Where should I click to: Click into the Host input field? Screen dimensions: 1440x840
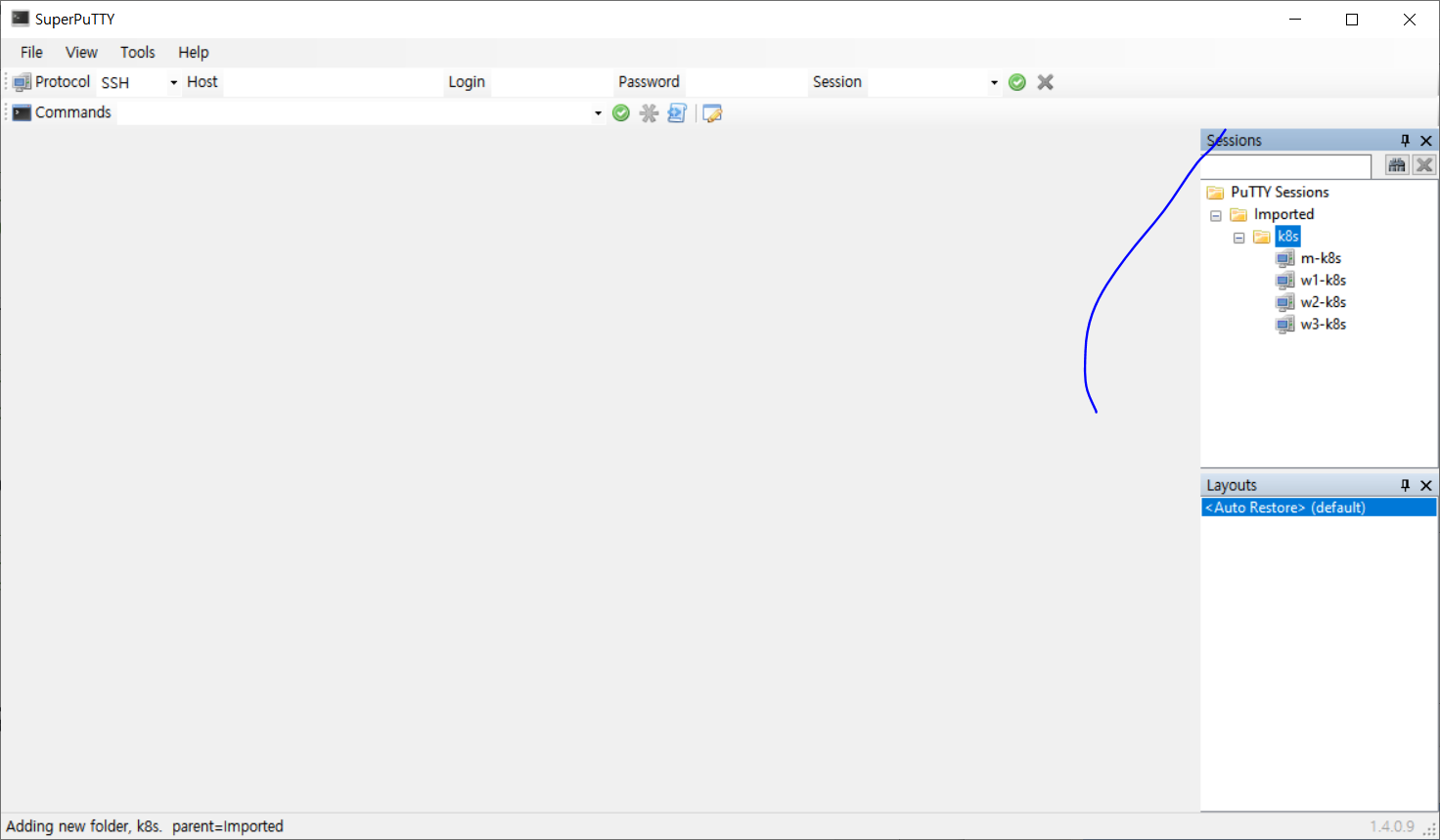(x=333, y=82)
